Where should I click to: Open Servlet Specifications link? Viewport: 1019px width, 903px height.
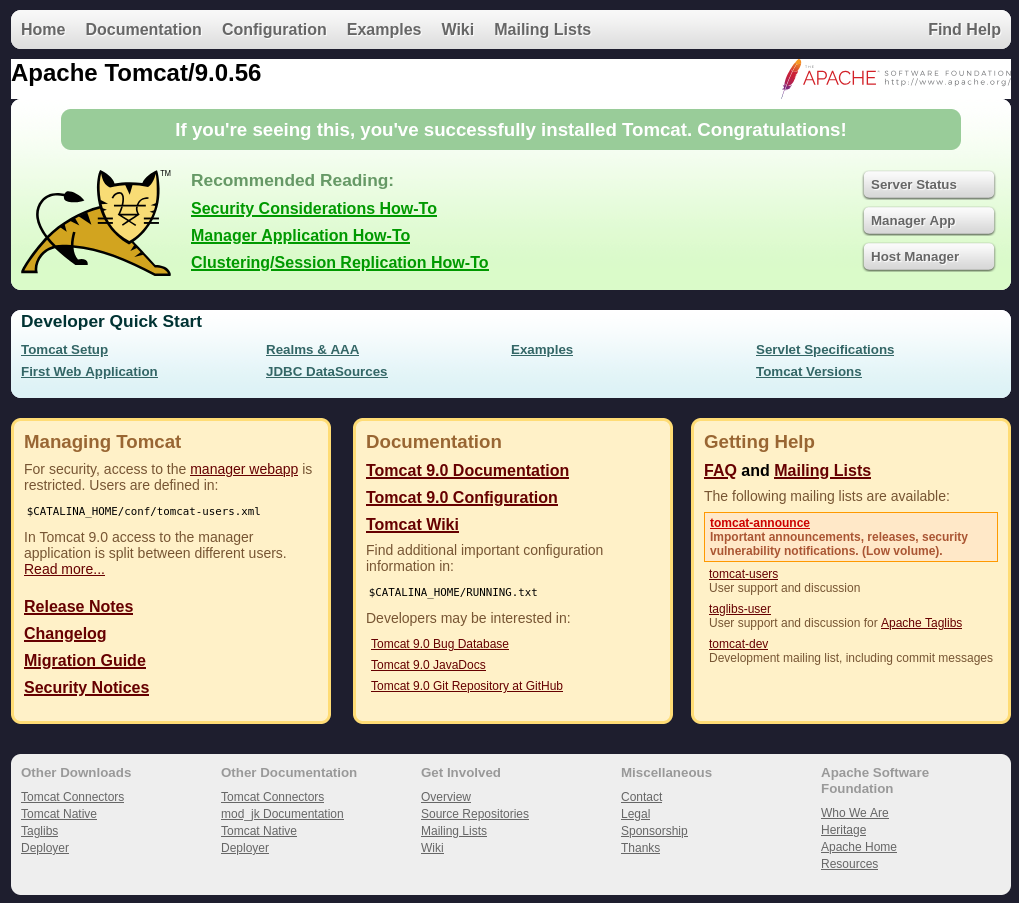825,350
